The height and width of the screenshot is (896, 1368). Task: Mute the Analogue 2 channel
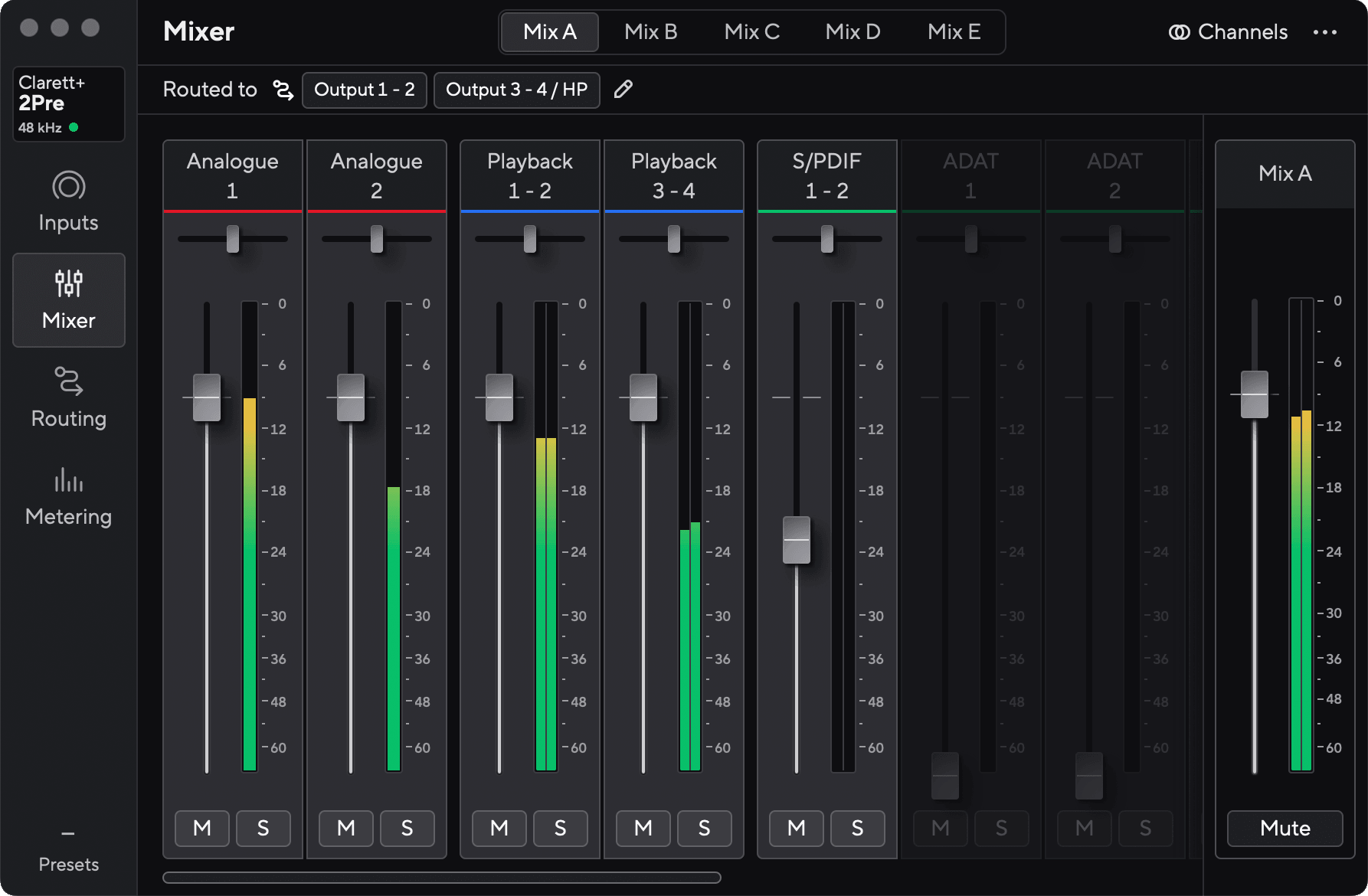[346, 828]
